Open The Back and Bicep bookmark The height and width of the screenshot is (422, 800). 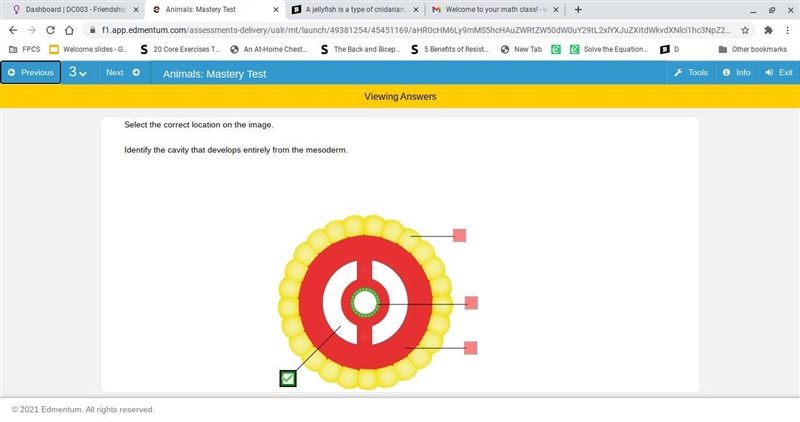(360, 49)
